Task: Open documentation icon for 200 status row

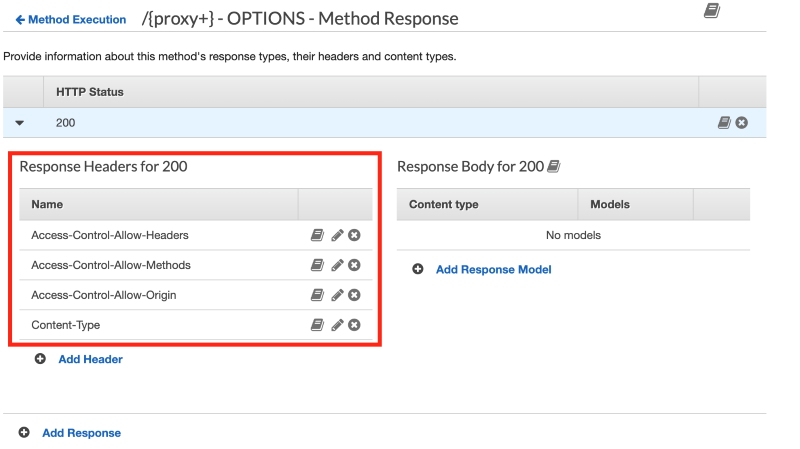Action: tap(724, 122)
